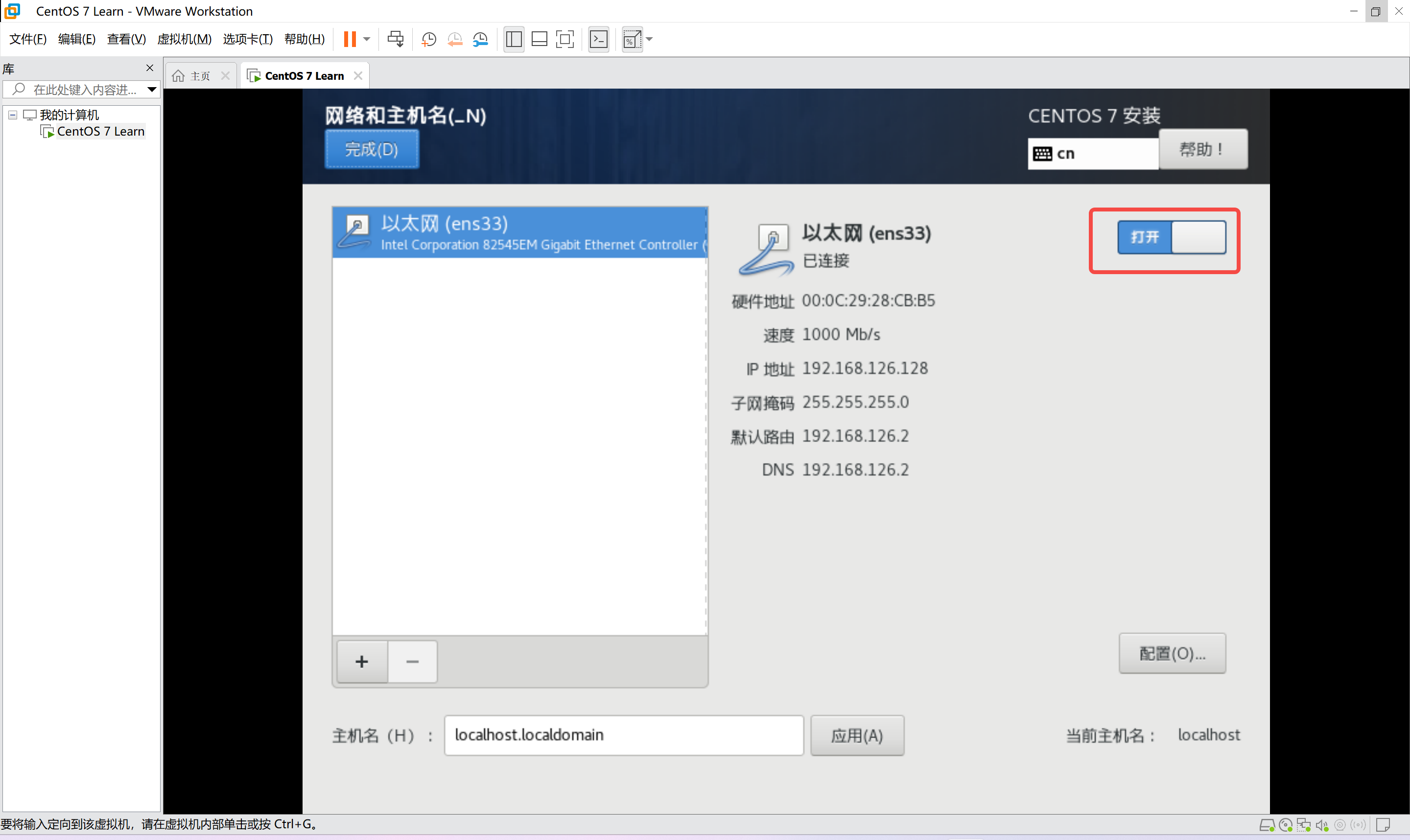Image resolution: width=1410 pixels, height=840 pixels.
Task: Click the Bluetooth/USB wireless device status icon
Action: click(1358, 825)
